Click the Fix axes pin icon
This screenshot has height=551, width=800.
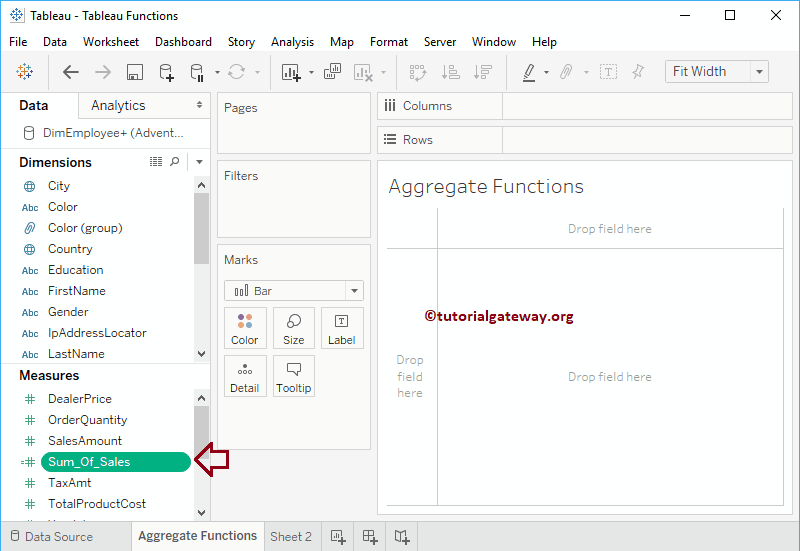click(x=638, y=71)
